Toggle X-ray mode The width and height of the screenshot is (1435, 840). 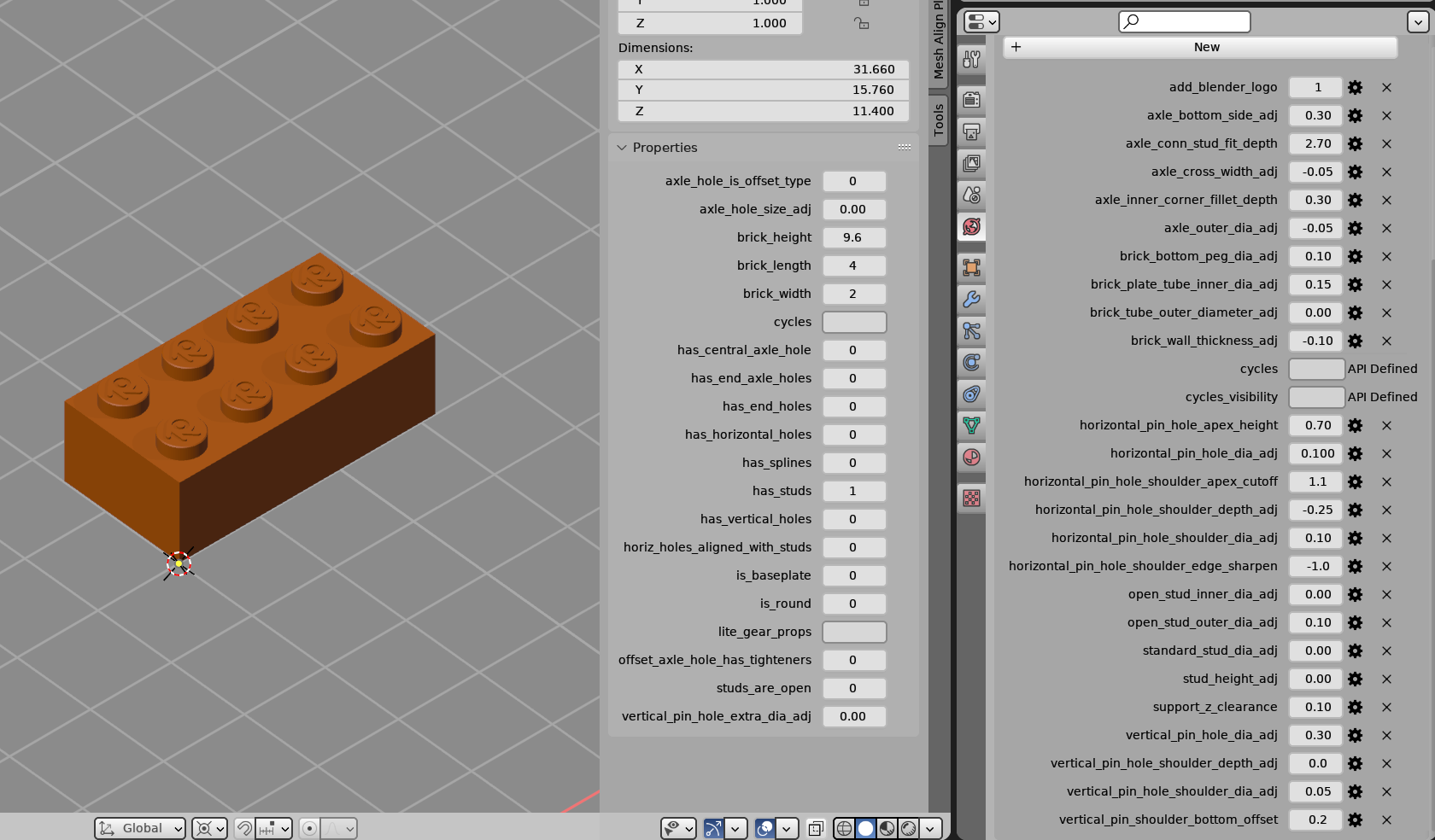click(x=816, y=828)
